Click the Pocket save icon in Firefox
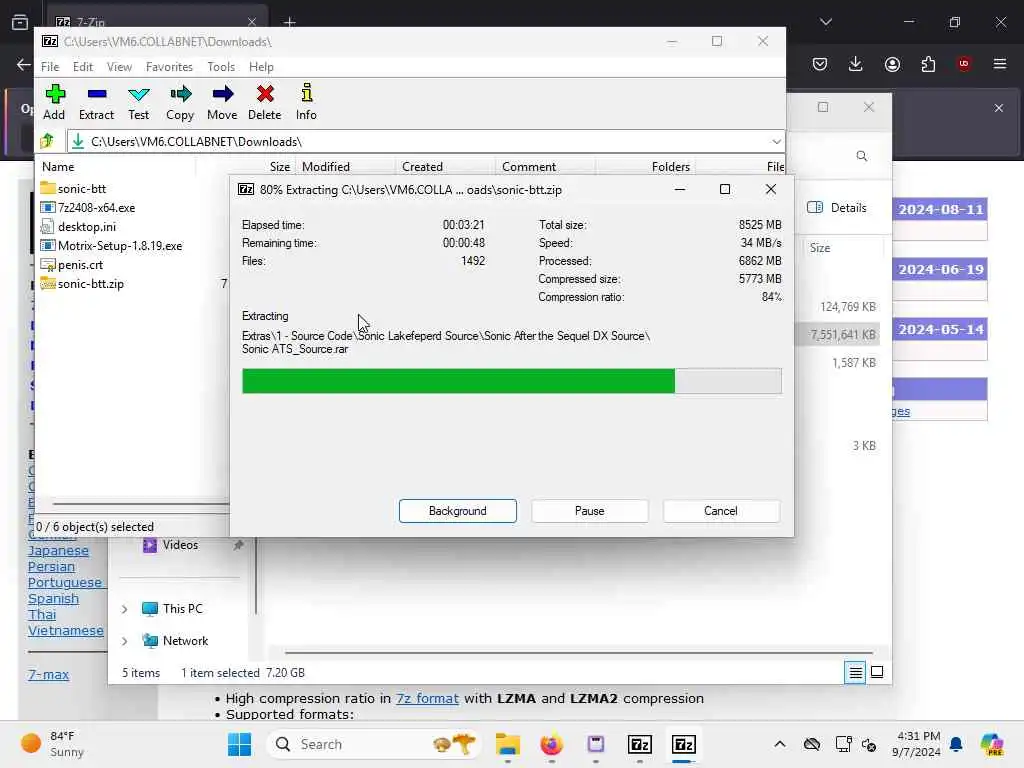The width and height of the screenshot is (1024, 768). pos(820,63)
